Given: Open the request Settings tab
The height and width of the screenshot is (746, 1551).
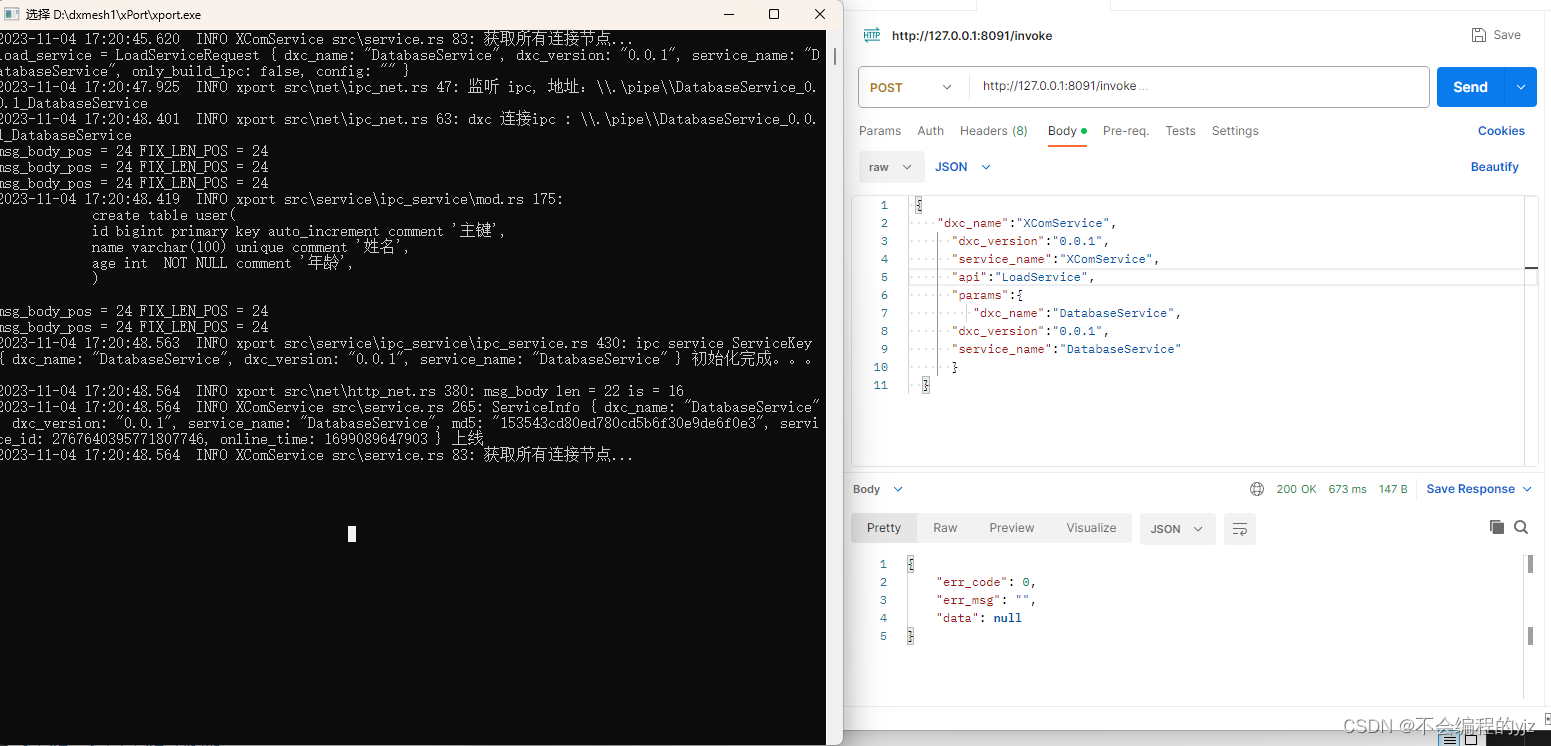Looking at the screenshot, I should tap(1235, 131).
